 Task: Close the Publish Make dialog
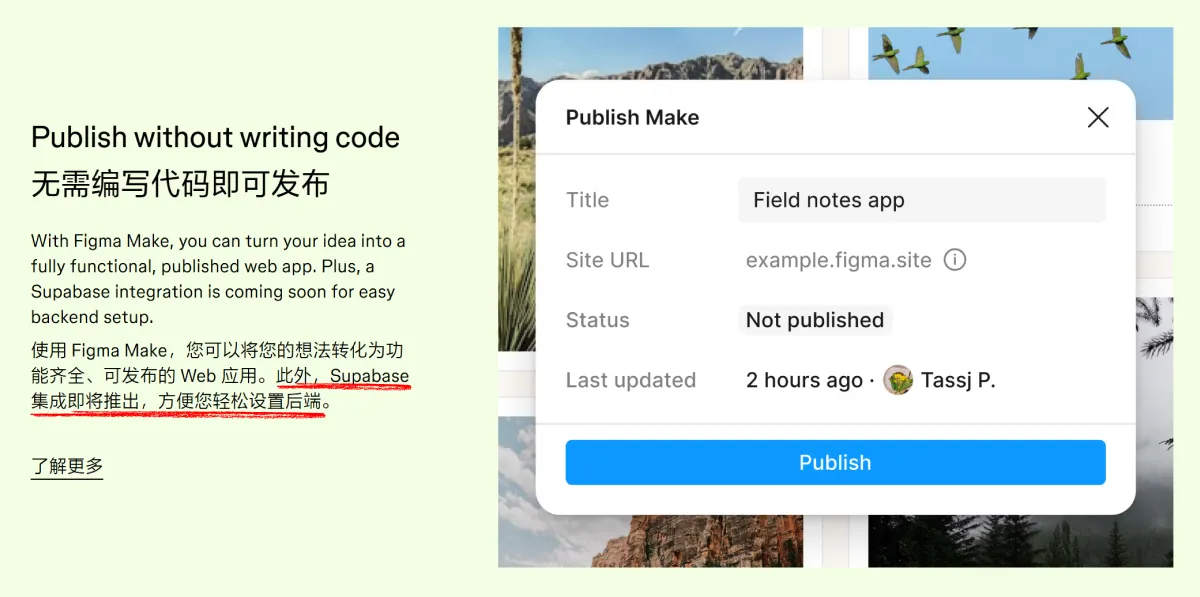[1097, 118]
